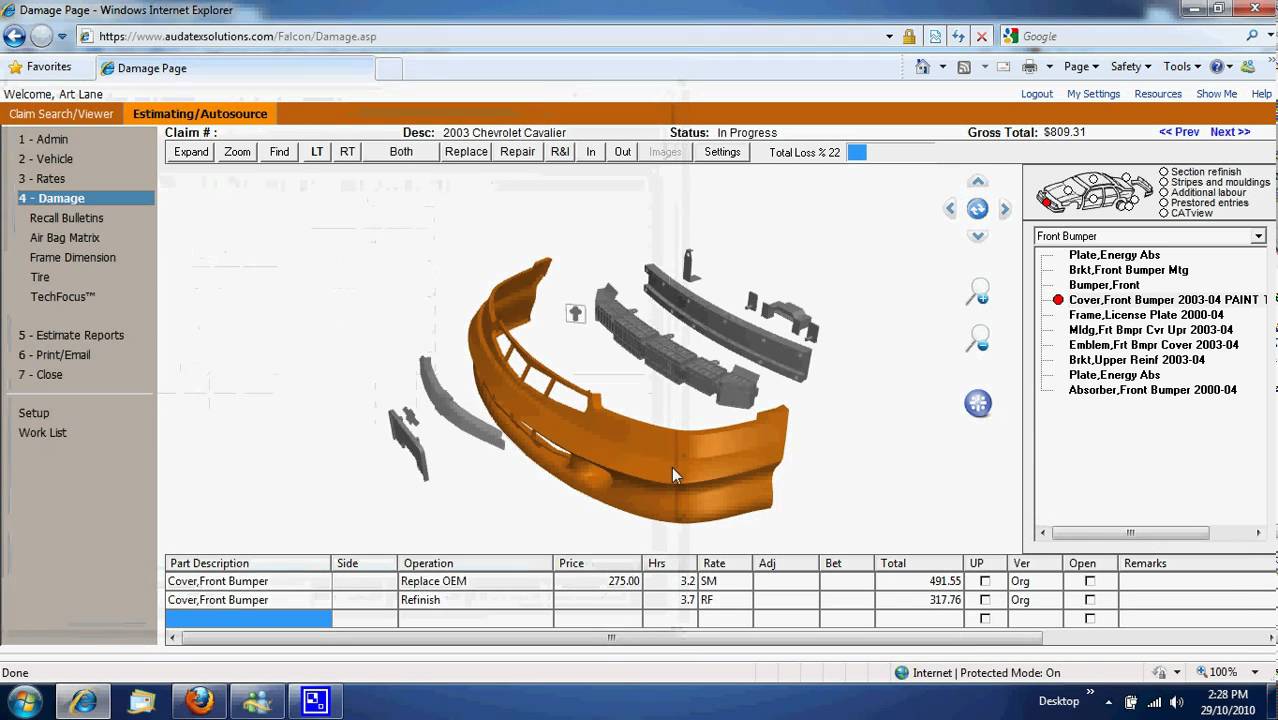Go to 1 - Admin section
Image resolution: width=1278 pixels, height=720 pixels.
(x=43, y=139)
